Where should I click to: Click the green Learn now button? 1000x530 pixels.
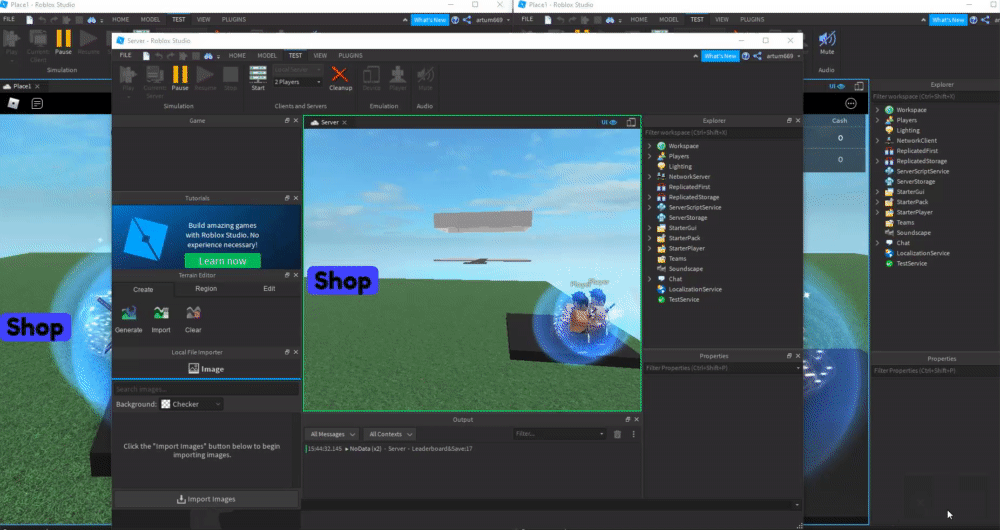pyautogui.click(x=223, y=261)
